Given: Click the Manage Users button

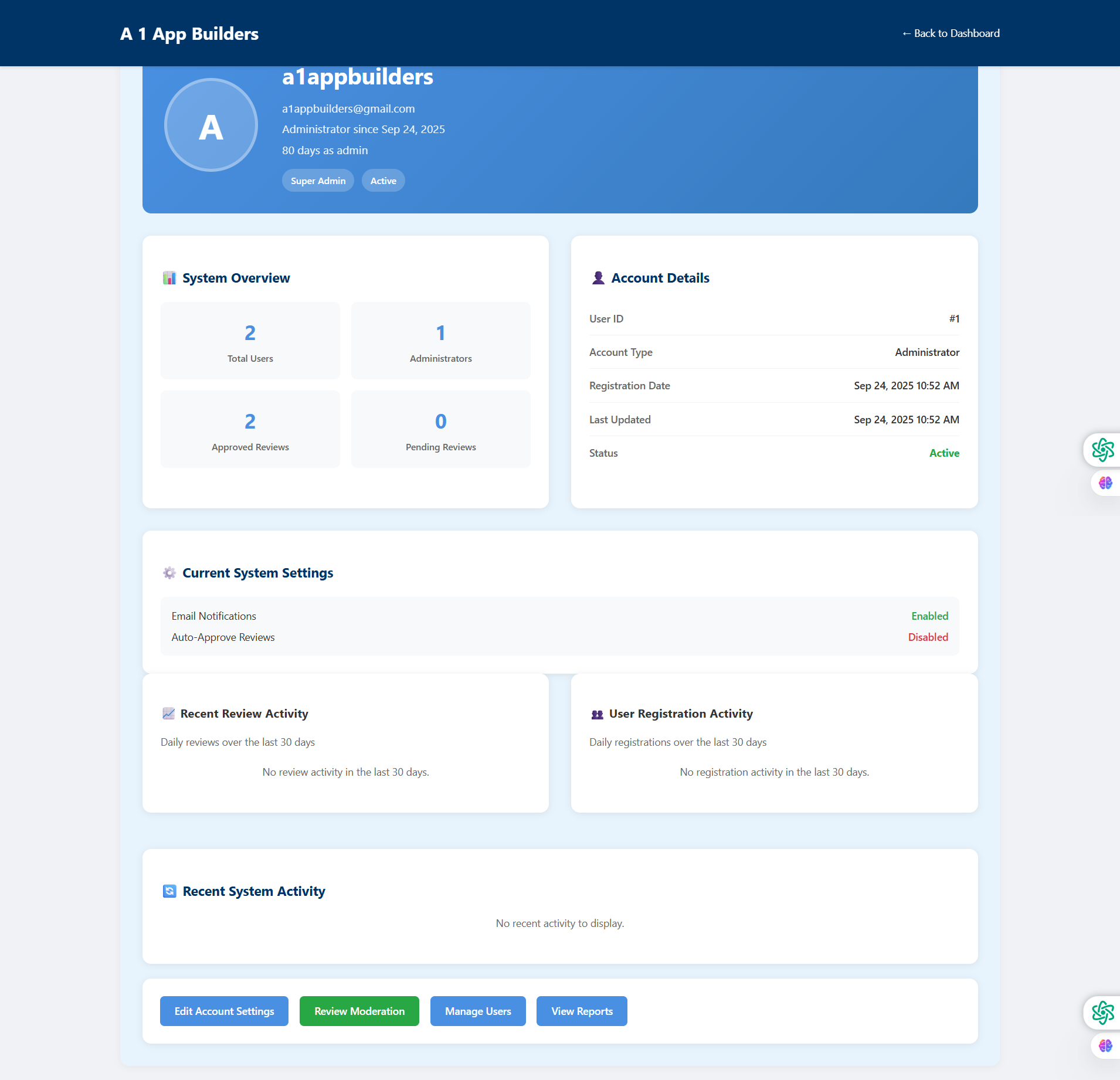Looking at the screenshot, I should [478, 1011].
